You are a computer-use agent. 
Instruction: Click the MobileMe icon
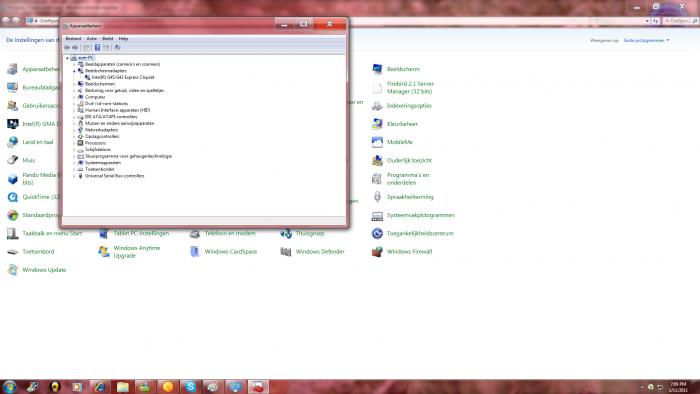click(x=377, y=142)
